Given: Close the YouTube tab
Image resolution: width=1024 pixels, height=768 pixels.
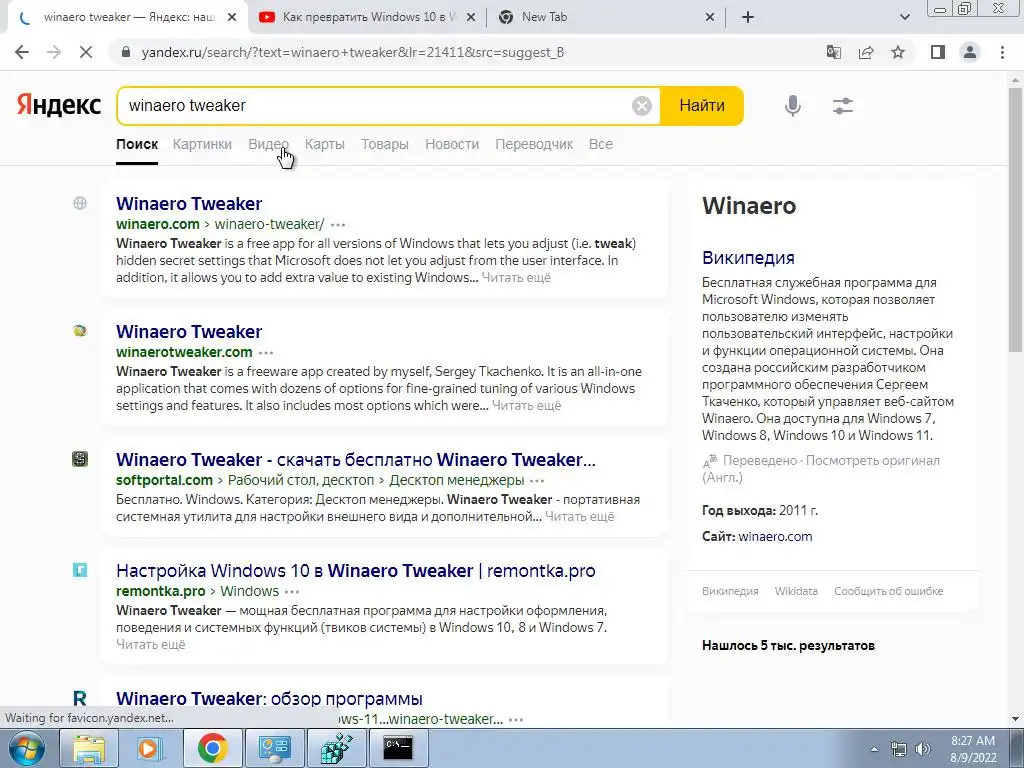Looking at the screenshot, I should 470,18.
